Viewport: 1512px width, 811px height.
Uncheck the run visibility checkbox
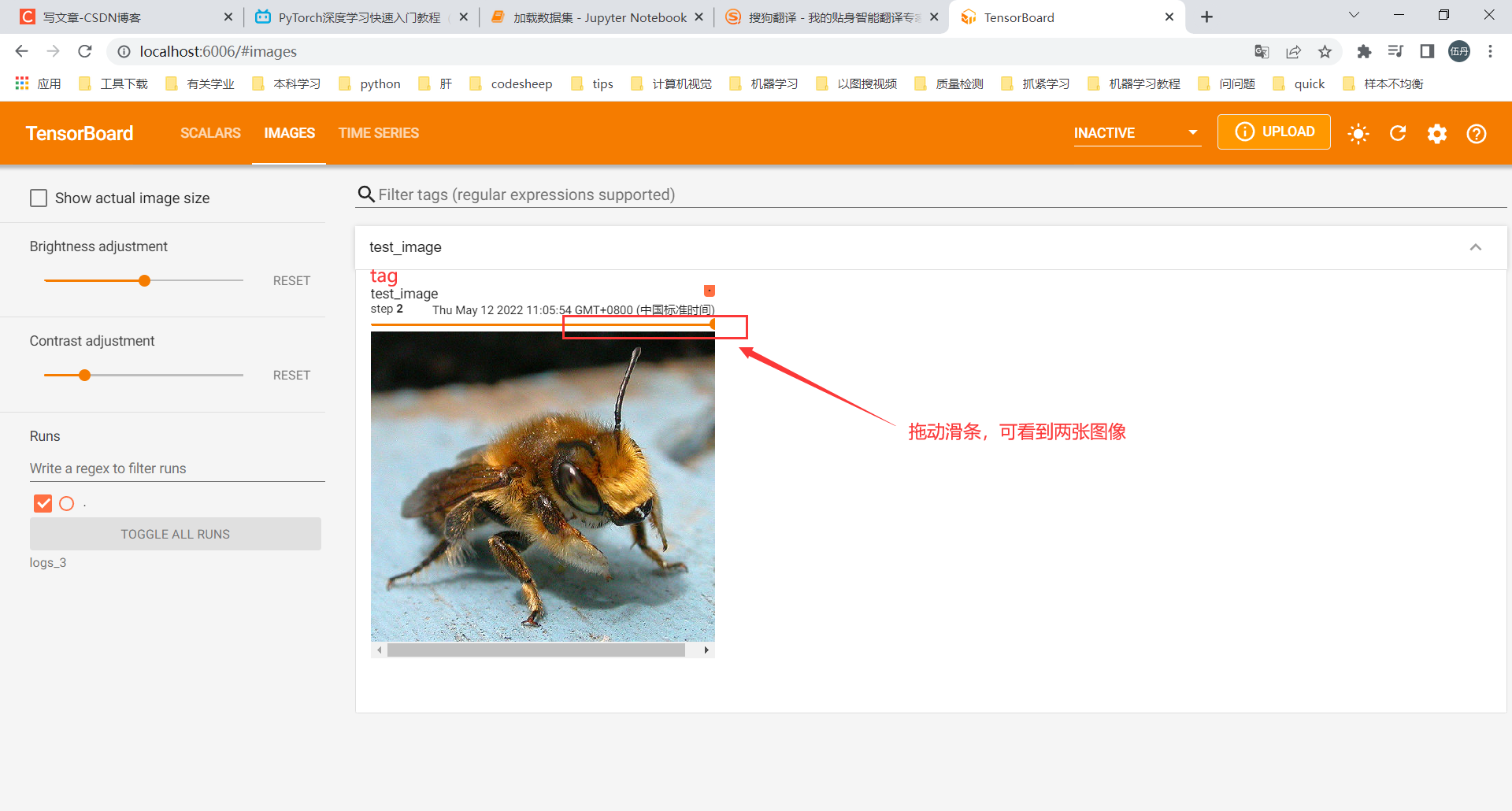coord(43,503)
